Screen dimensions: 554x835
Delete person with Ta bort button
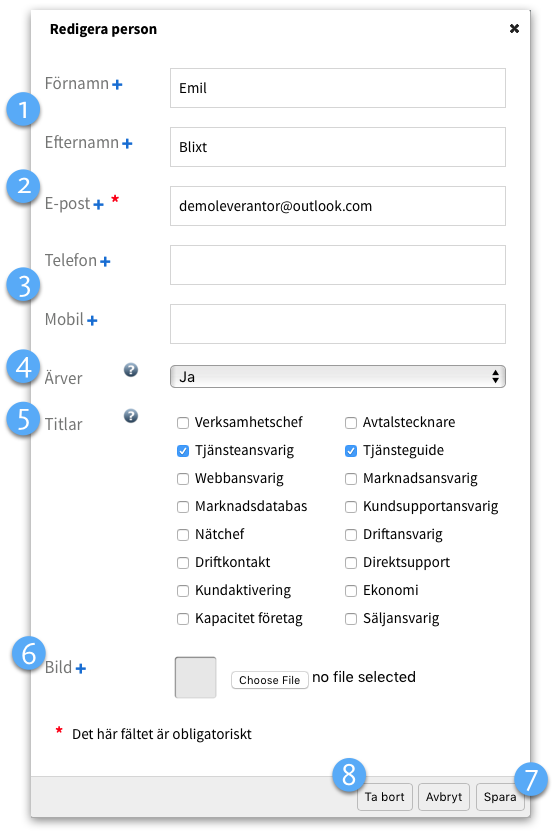[385, 797]
